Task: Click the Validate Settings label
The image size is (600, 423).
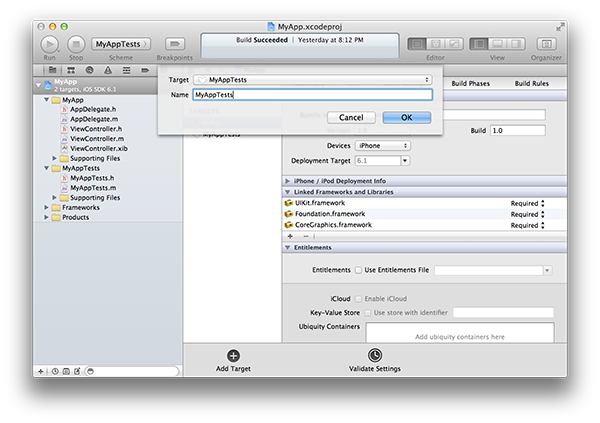Action: click(375, 369)
